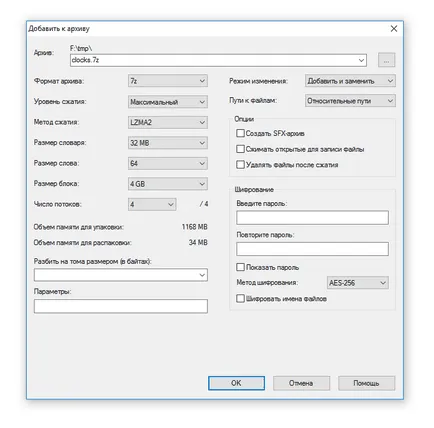The height and width of the screenshot is (428, 434).
Task: Expand the Уровень сжатия dropdown
Action: pyautogui.click(x=168, y=102)
